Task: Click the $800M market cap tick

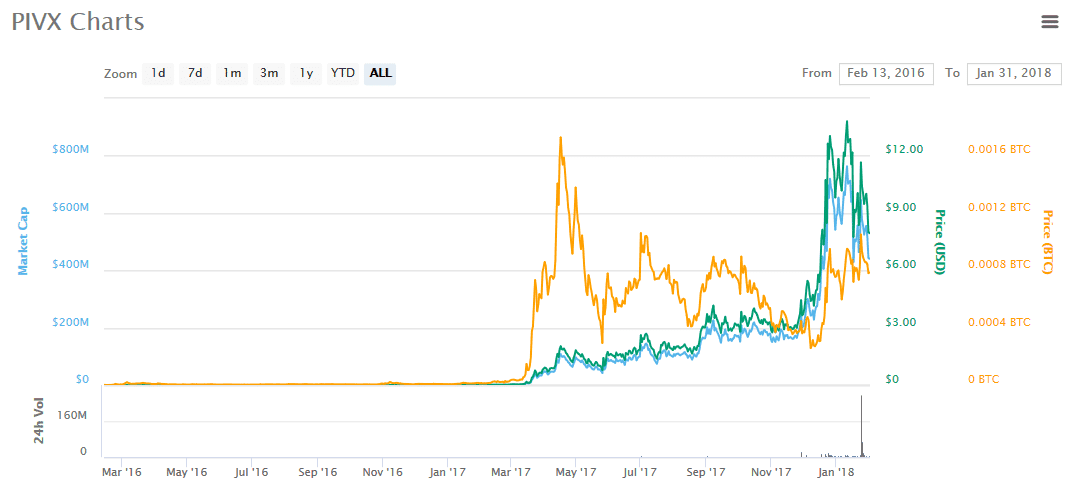Action: point(70,149)
